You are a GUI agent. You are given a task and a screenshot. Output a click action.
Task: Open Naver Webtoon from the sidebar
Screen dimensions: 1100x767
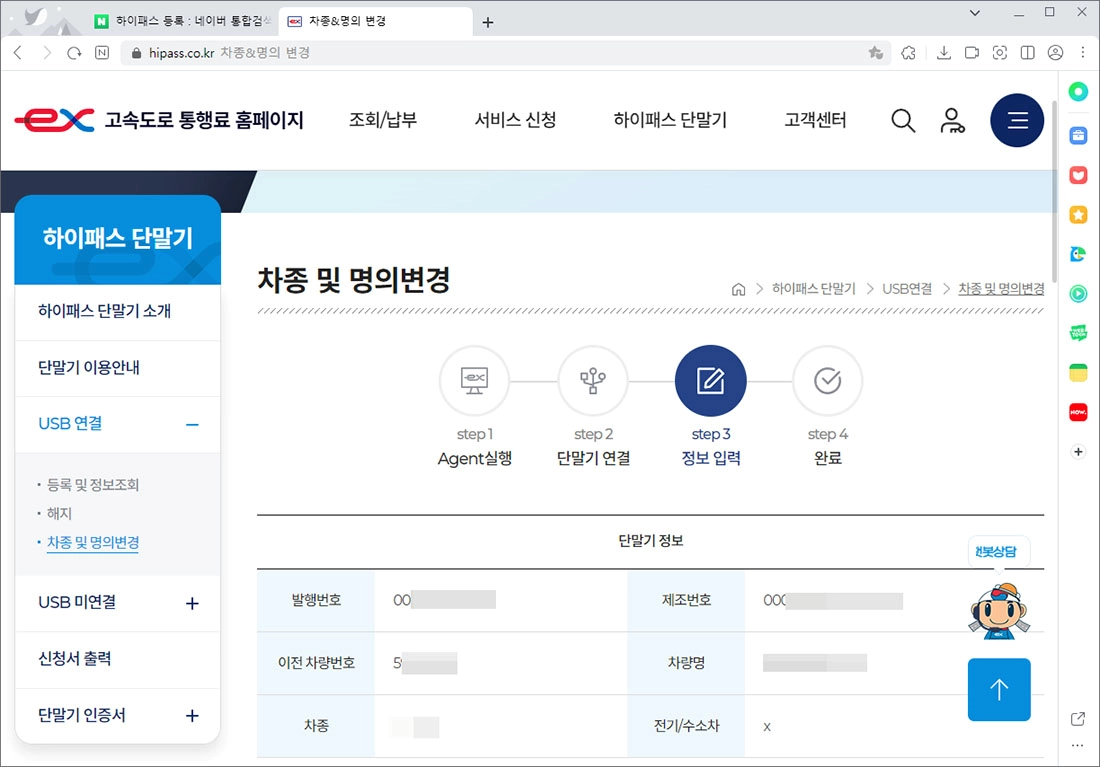(x=1079, y=332)
